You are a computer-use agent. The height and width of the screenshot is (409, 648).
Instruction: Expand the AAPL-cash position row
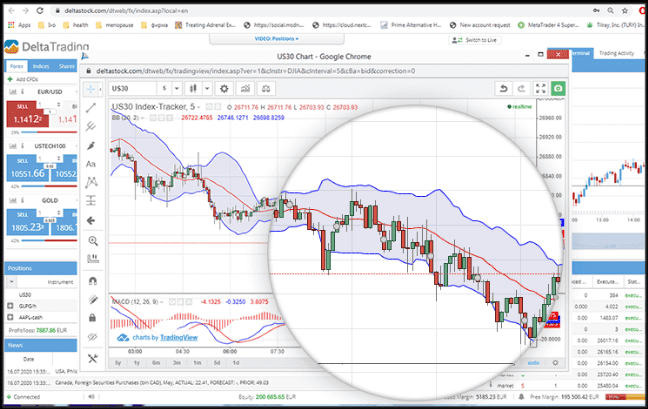pyautogui.click(x=10, y=317)
